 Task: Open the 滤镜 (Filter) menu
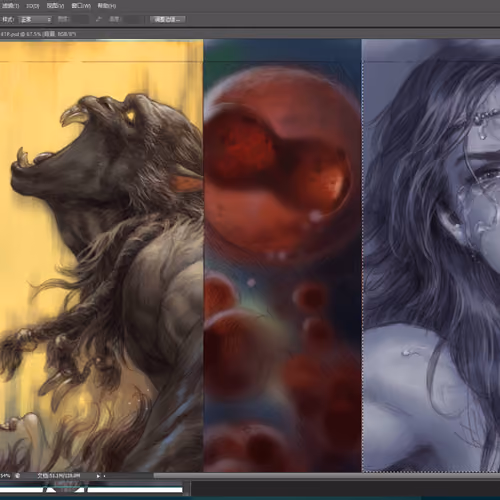point(10,6)
